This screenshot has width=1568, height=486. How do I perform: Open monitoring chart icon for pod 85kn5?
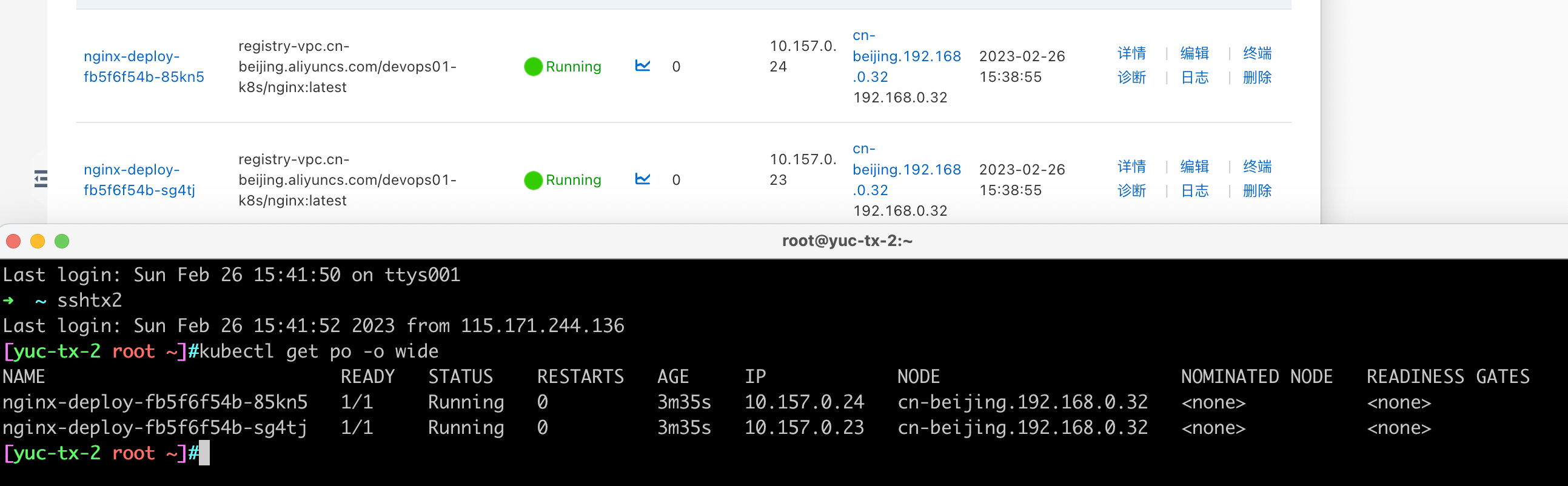[x=642, y=65]
